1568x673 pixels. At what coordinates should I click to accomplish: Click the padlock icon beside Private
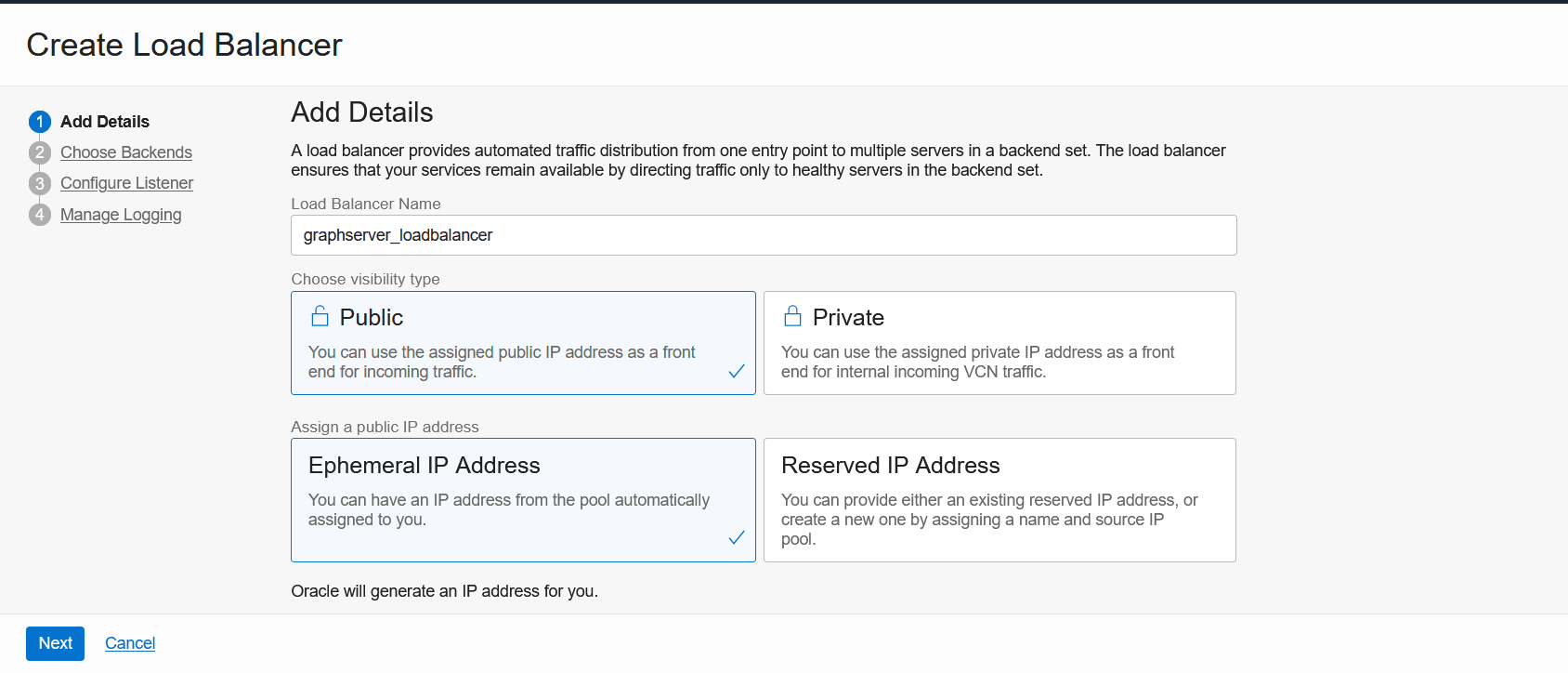coord(792,317)
